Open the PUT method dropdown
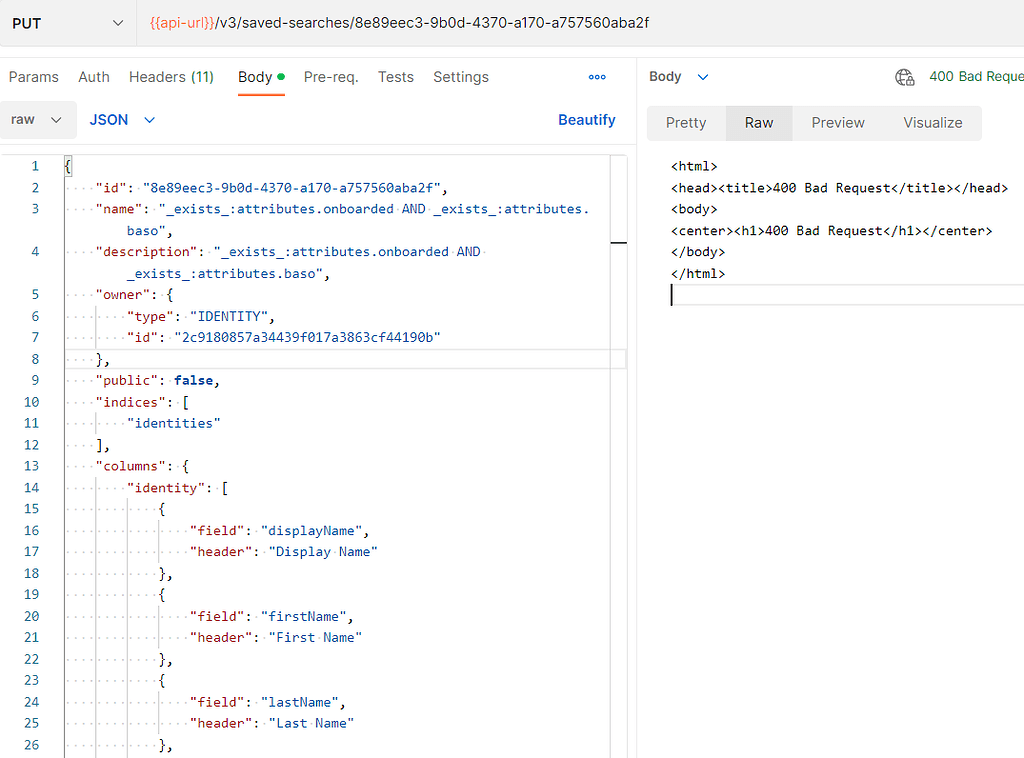 (x=68, y=23)
